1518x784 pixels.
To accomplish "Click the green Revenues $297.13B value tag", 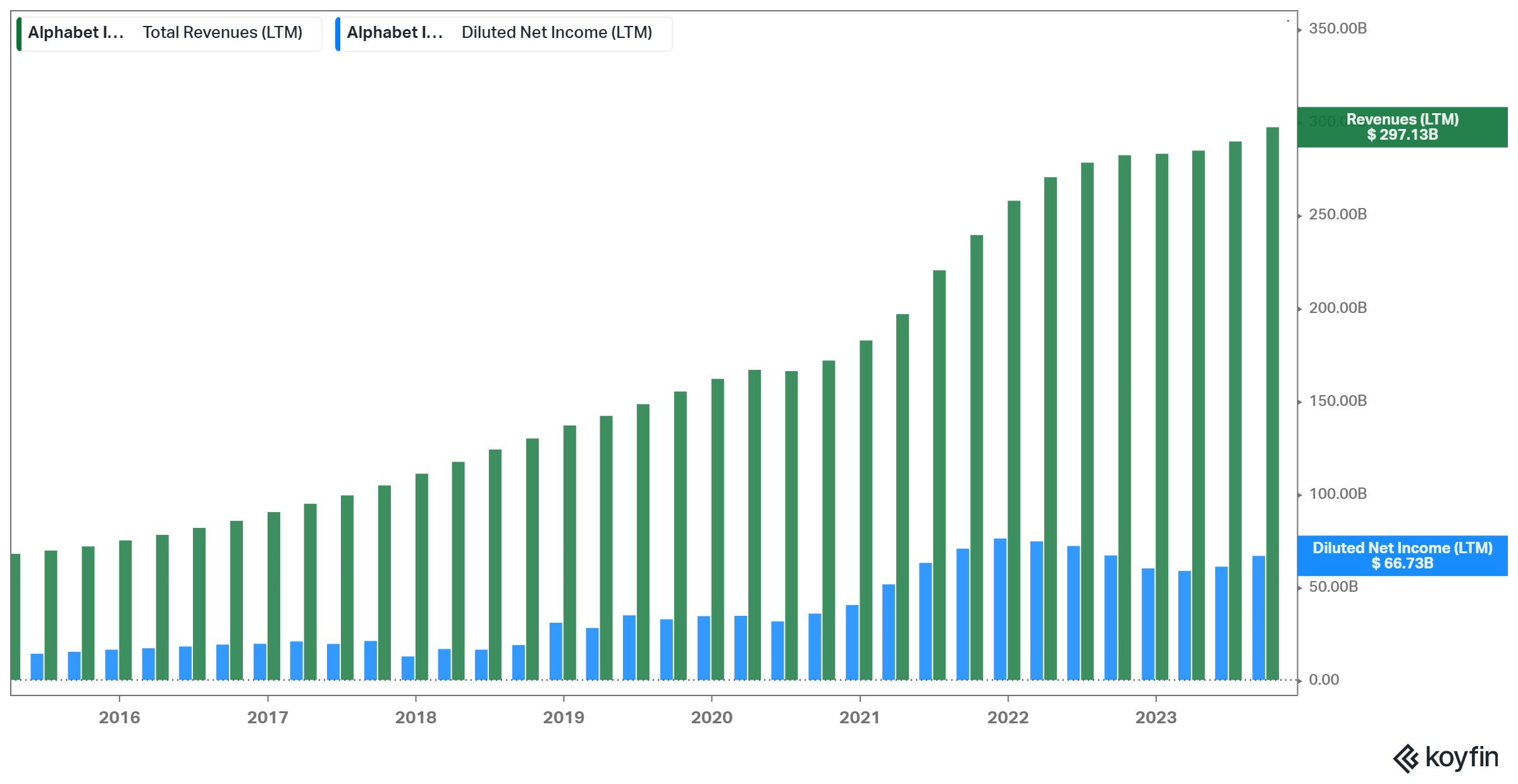I will click(1402, 127).
